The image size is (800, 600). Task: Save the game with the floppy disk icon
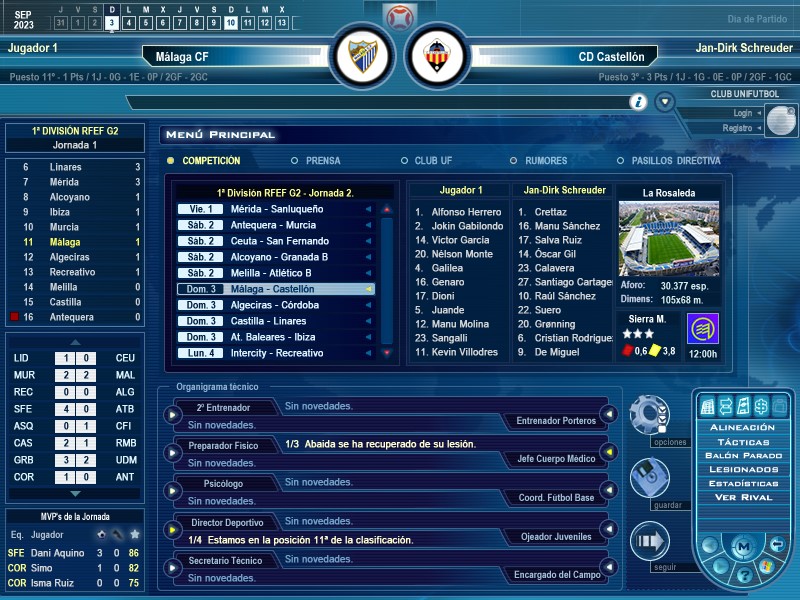(649, 478)
